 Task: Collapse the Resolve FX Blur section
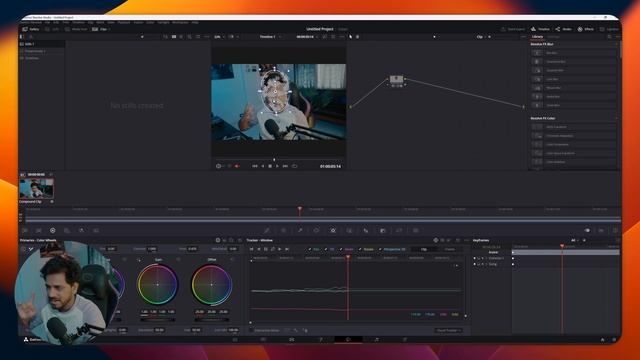(617, 44)
